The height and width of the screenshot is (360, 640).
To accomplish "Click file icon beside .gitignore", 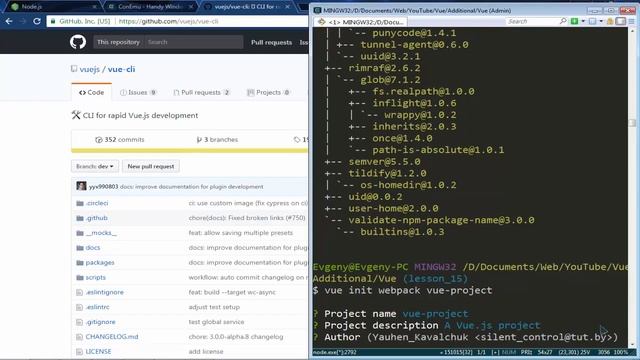I will coord(80,322).
